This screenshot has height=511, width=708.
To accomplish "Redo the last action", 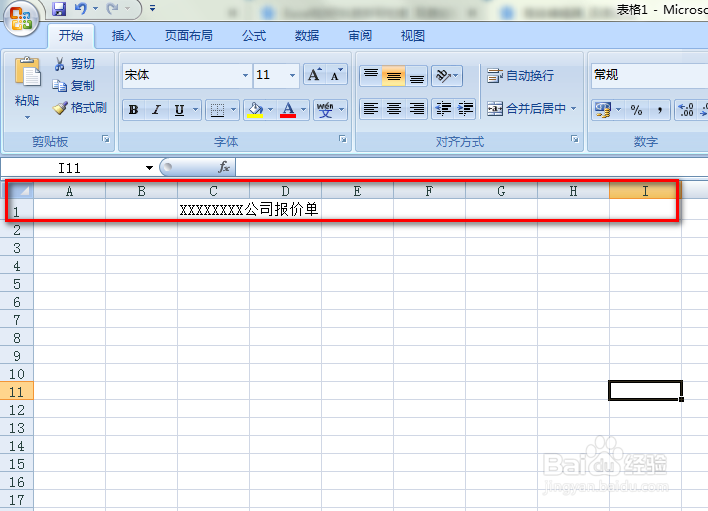I will (x=112, y=8).
